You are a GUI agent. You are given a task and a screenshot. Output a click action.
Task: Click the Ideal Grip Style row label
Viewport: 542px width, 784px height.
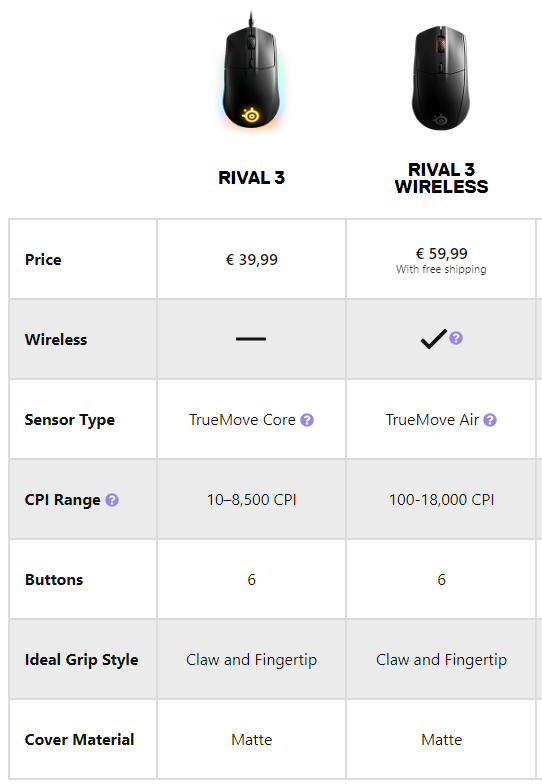click(x=82, y=660)
